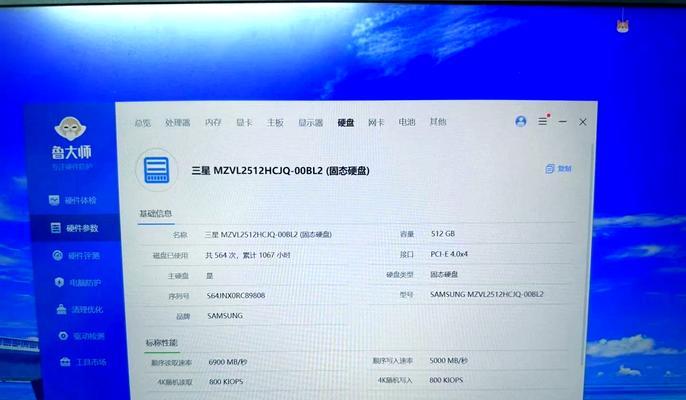This screenshot has height=400, width=686.
Task: Click the 主硬盘 value 是
Action: (210, 276)
